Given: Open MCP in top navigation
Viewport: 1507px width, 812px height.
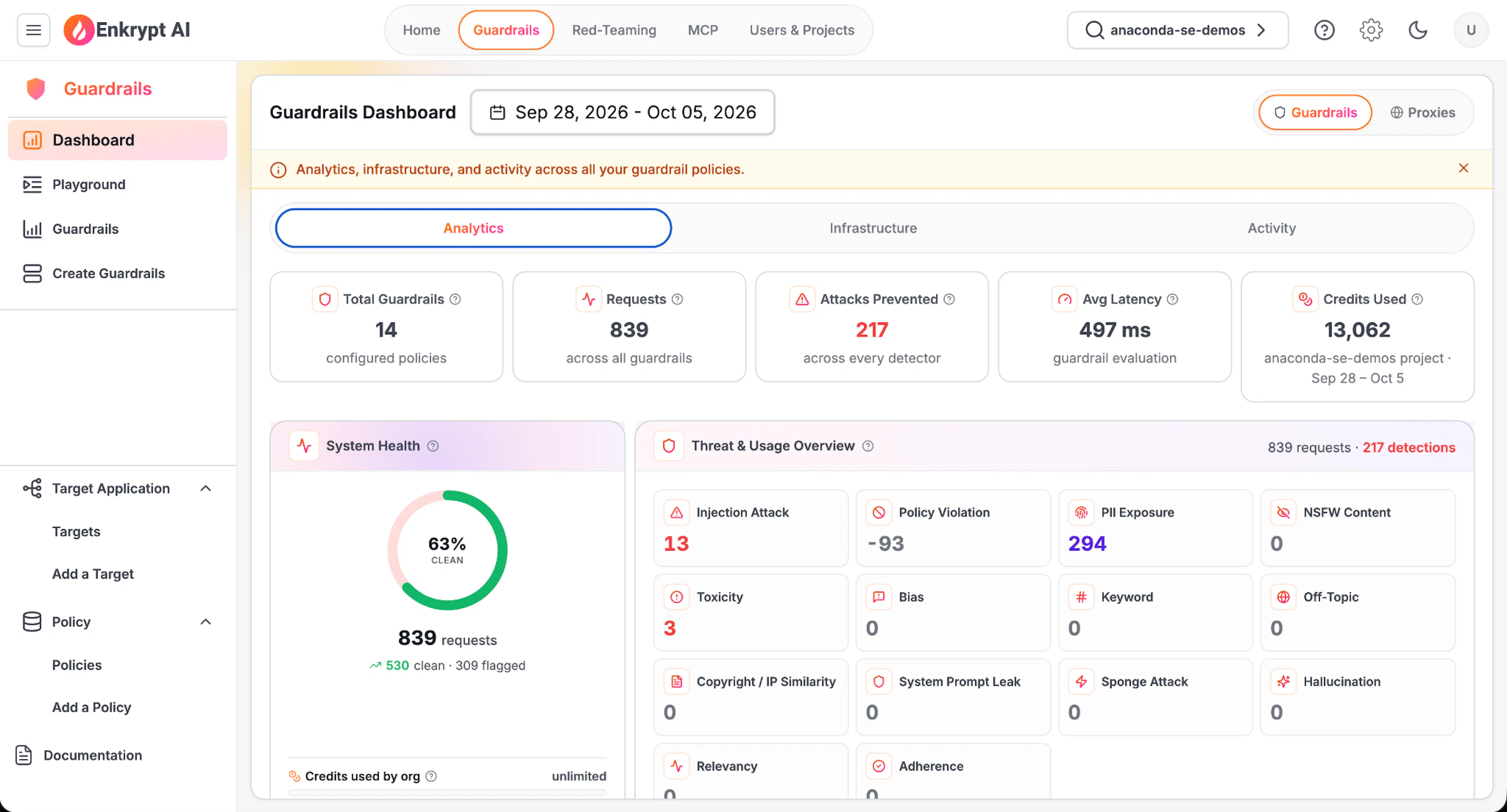Looking at the screenshot, I should (702, 30).
